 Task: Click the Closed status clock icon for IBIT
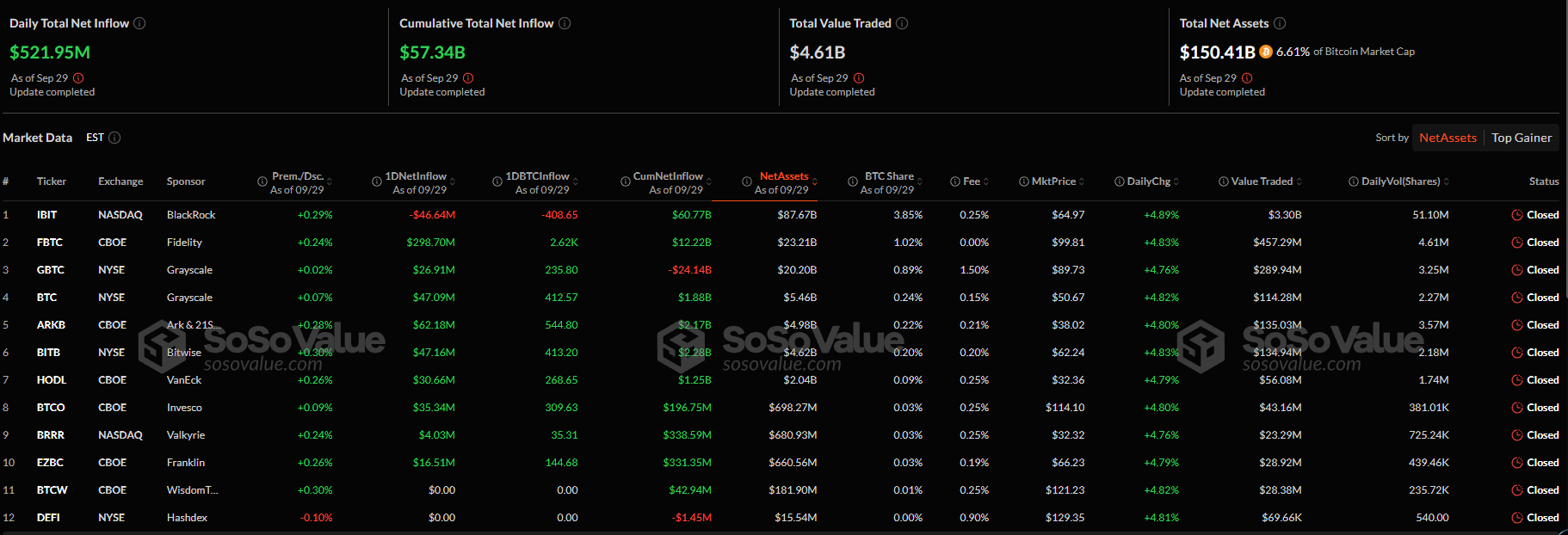pos(1517,215)
